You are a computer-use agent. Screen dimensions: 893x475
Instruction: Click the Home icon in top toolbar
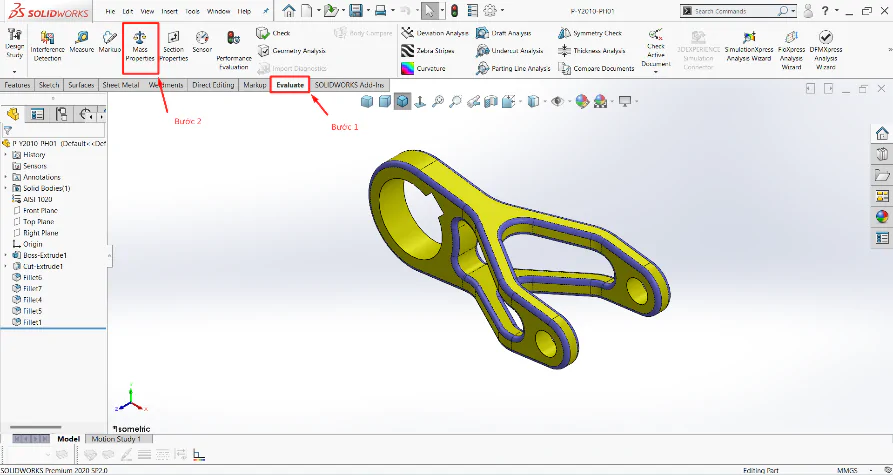[x=289, y=10]
